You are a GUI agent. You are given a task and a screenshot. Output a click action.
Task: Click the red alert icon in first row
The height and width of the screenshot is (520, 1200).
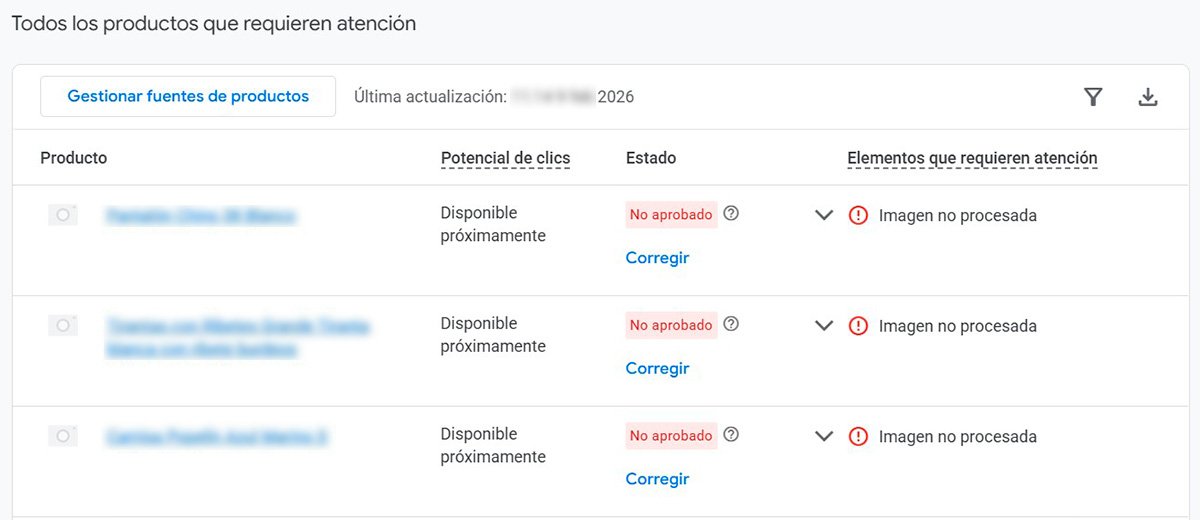coord(858,215)
